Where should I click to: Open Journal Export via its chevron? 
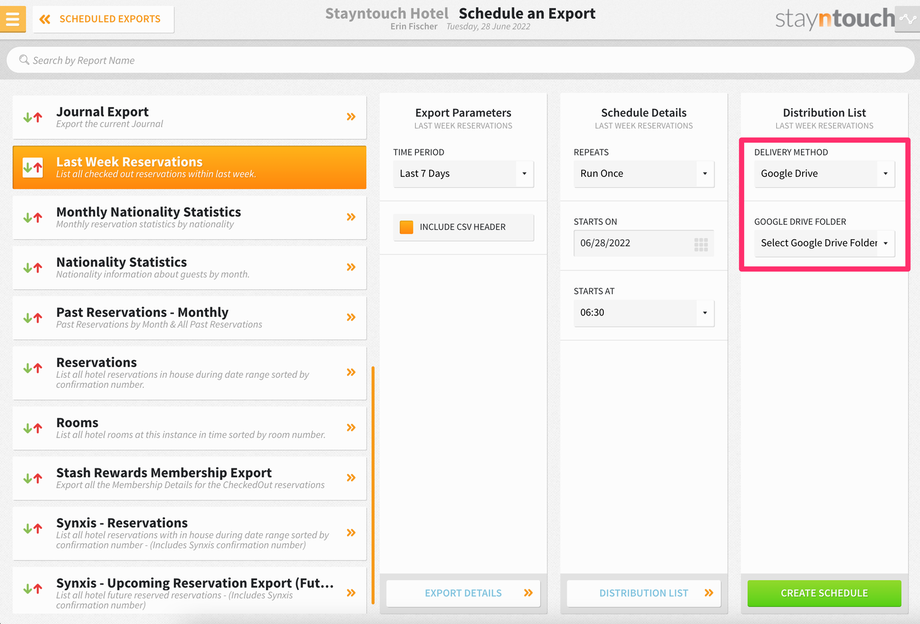pyautogui.click(x=351, y=117)
